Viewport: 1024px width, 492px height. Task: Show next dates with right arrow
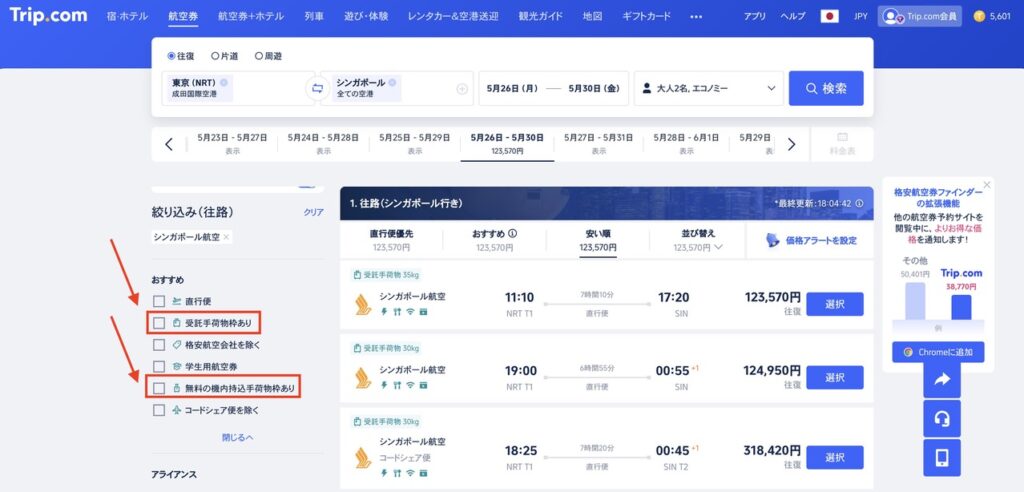pyautogui.click(x=791, y=144)
